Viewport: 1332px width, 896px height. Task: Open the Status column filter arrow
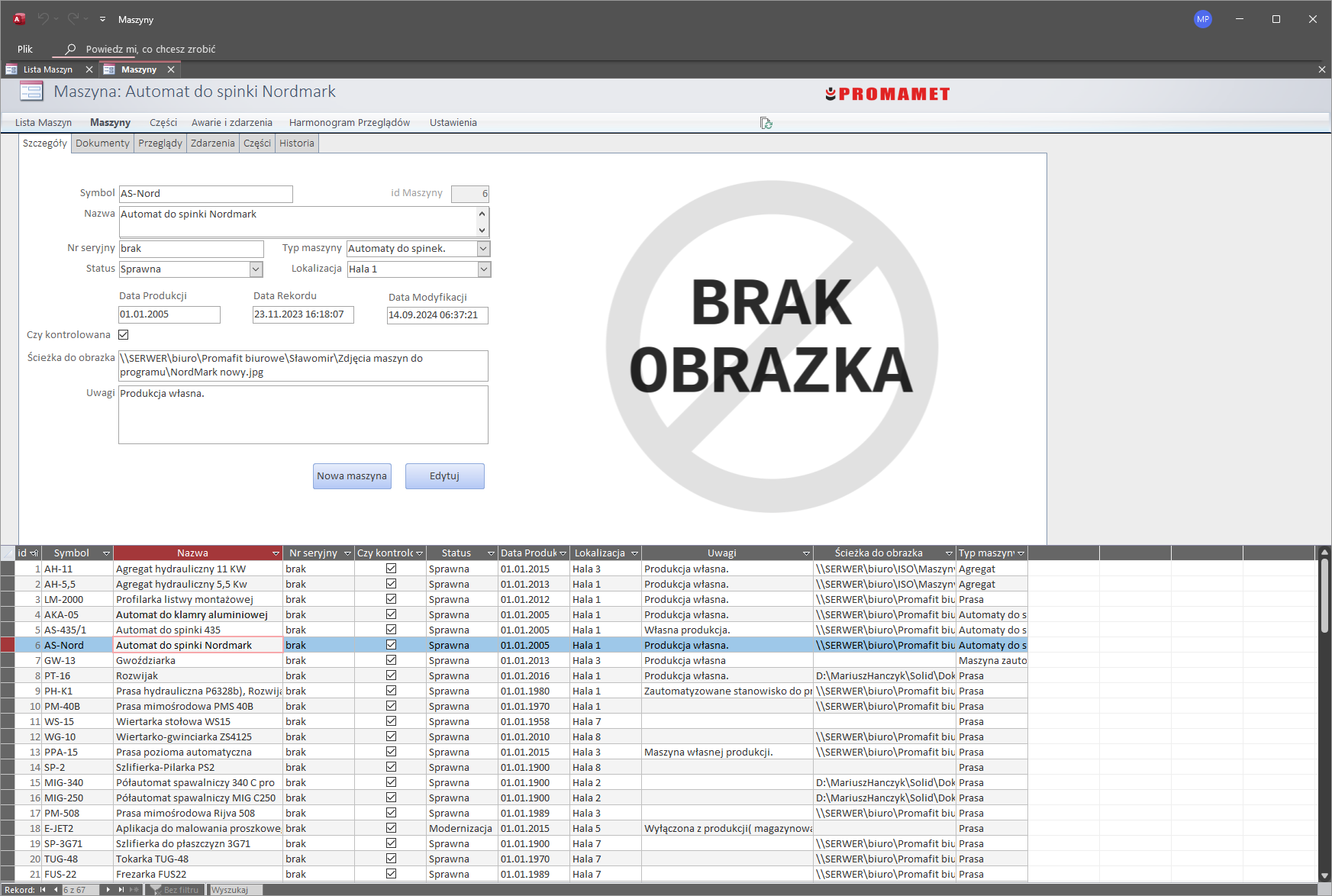[x=489, y=553]
